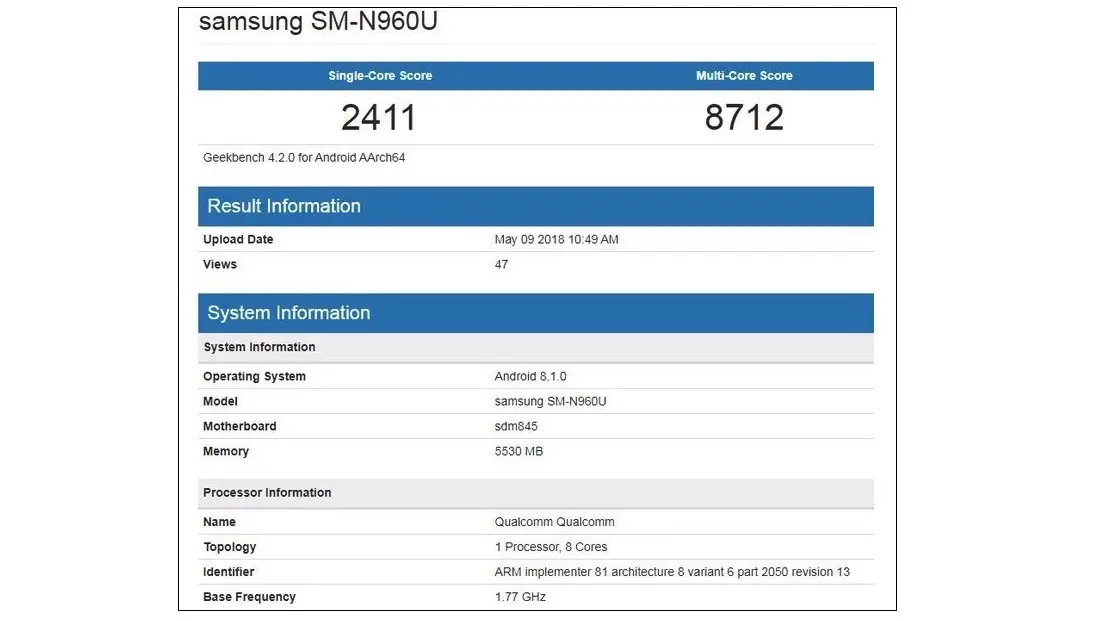Click the 1.77 GHz frequency value
This screenshot has height=621, width=1100.
pos(520,597)
